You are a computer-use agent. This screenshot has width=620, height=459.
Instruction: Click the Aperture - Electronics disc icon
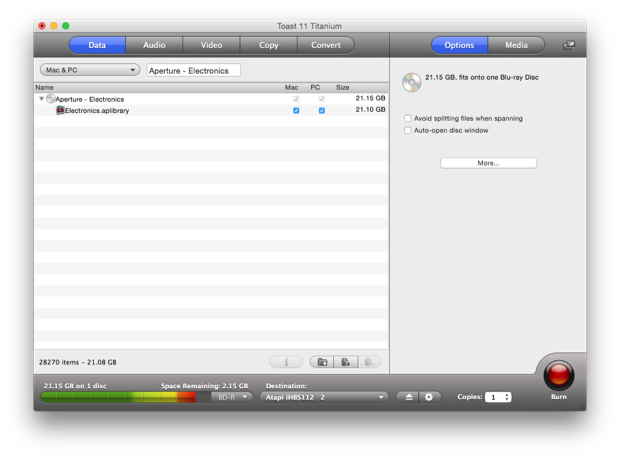point(50,99)
